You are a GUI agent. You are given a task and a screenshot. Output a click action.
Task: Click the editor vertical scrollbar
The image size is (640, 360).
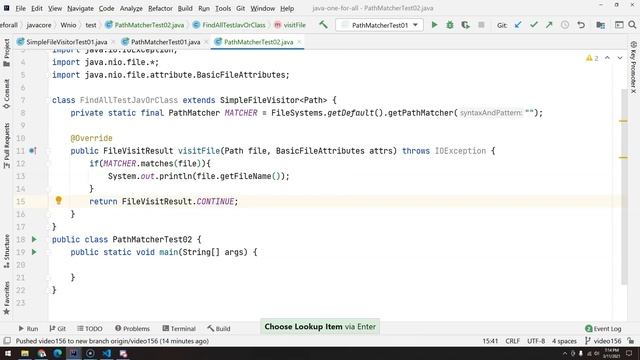coord(624,186)
